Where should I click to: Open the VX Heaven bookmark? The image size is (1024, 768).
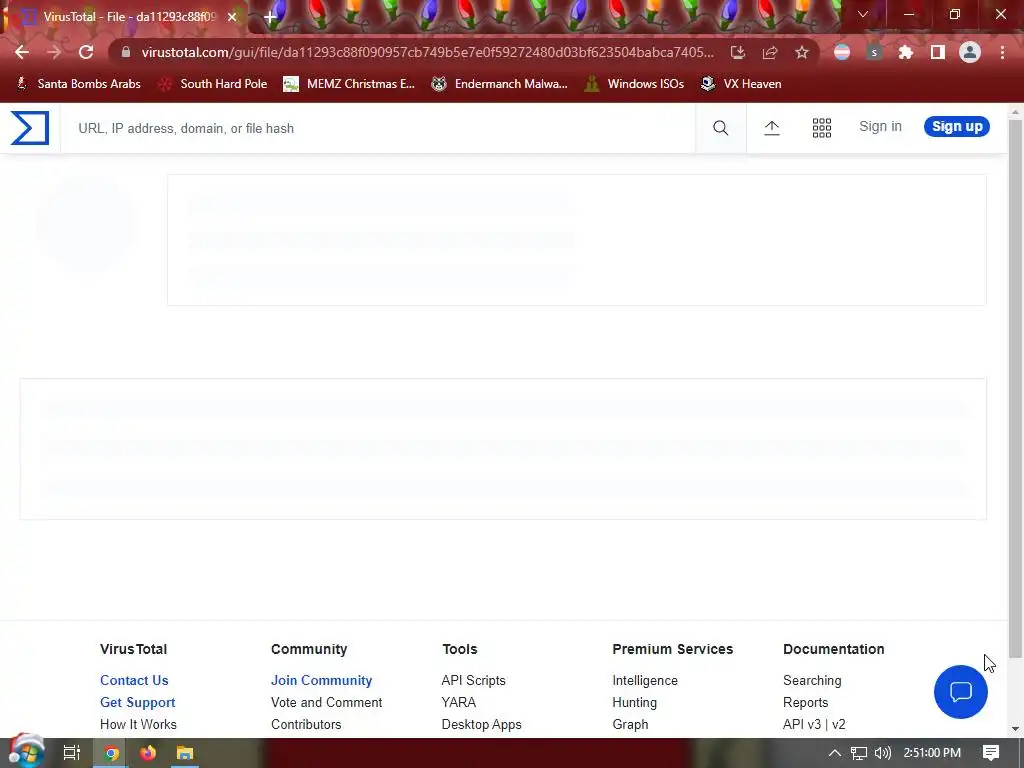tap(741, 84)
